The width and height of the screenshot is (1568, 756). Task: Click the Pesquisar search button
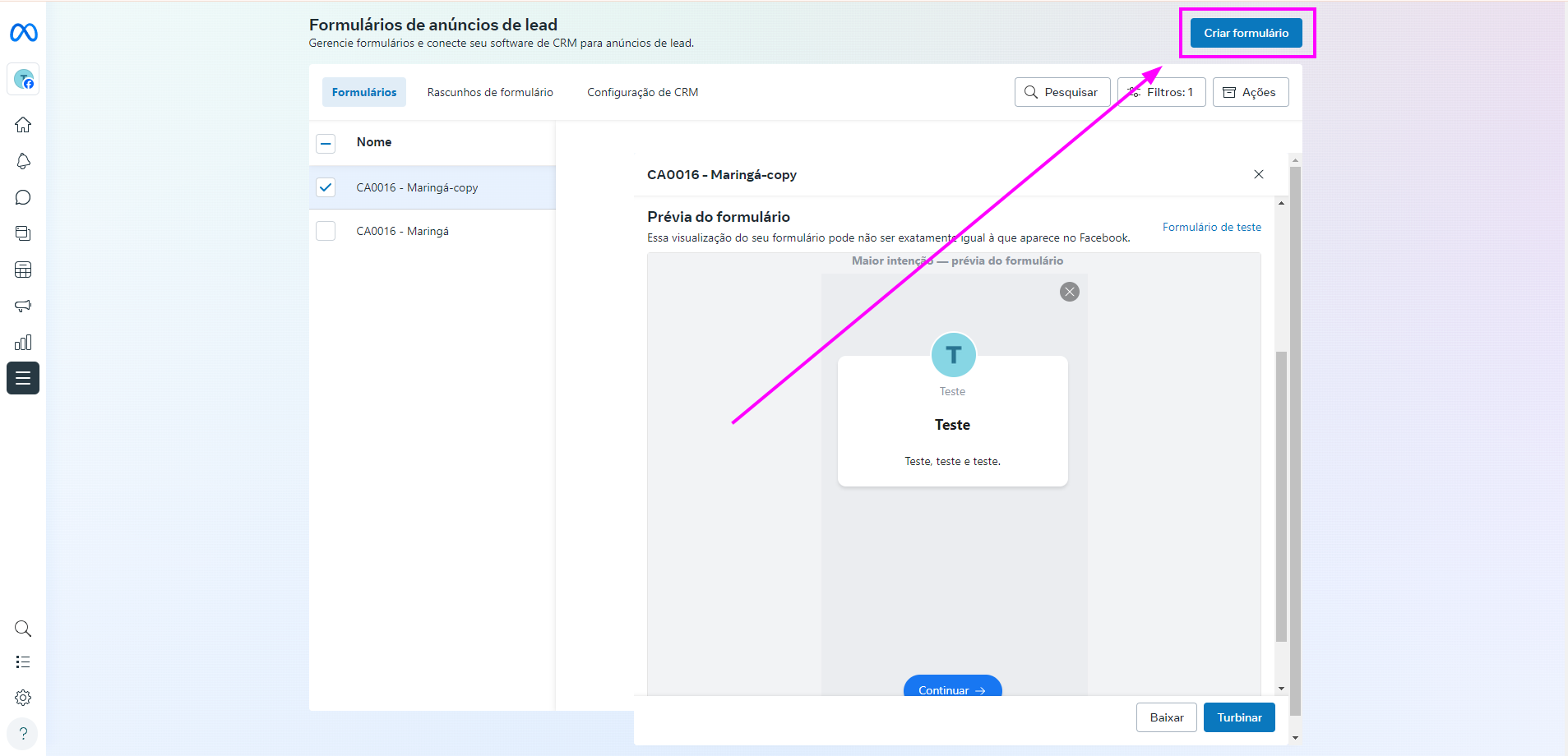(x=1062, y=92)
